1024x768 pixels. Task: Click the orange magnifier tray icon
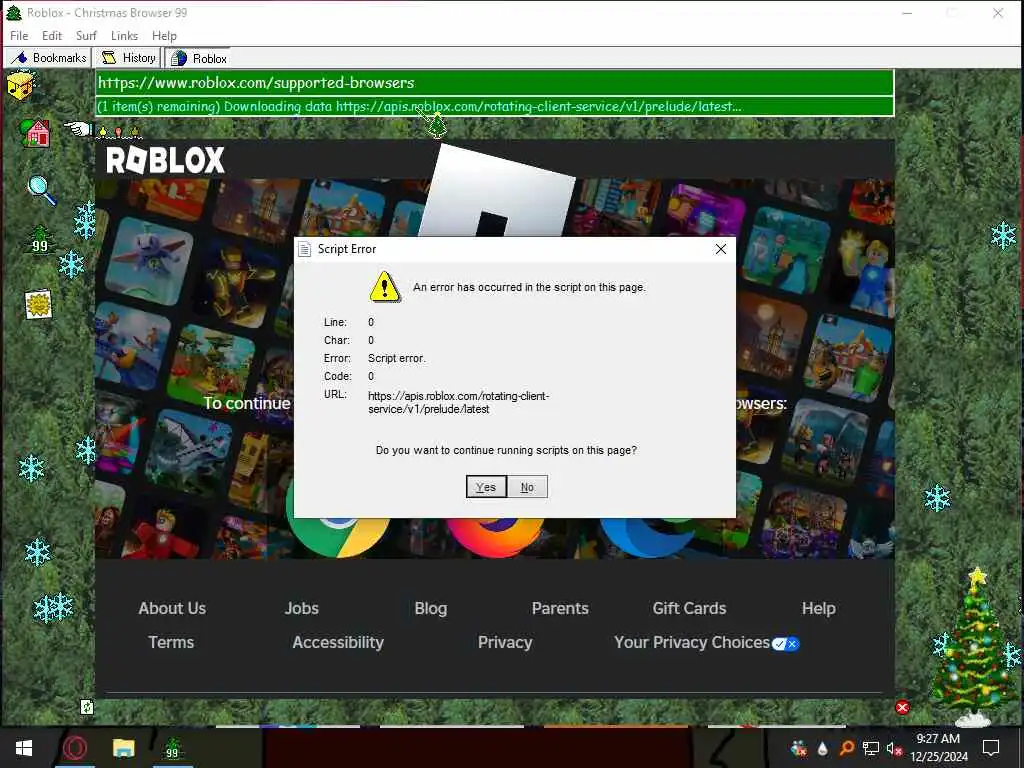[846, 748]
